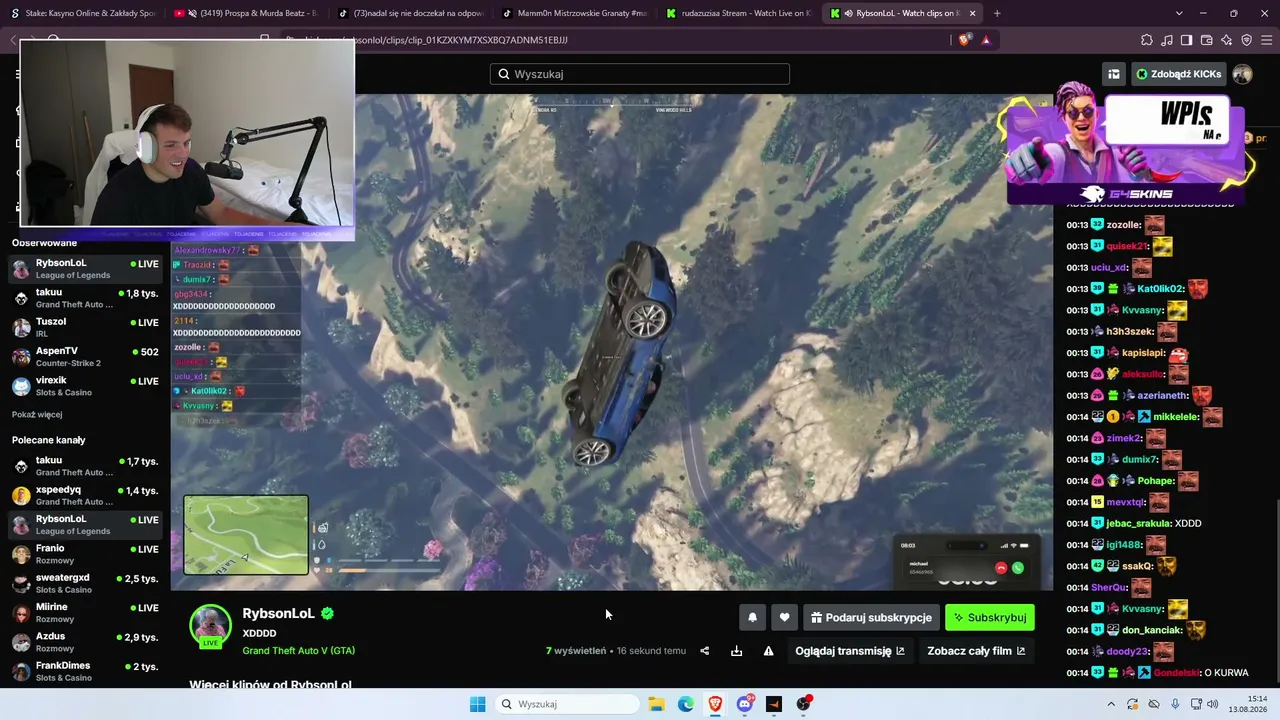Screen dimensions: 1280x720
Task: Open Azdus recommended channel
Action: pos(85,642)
